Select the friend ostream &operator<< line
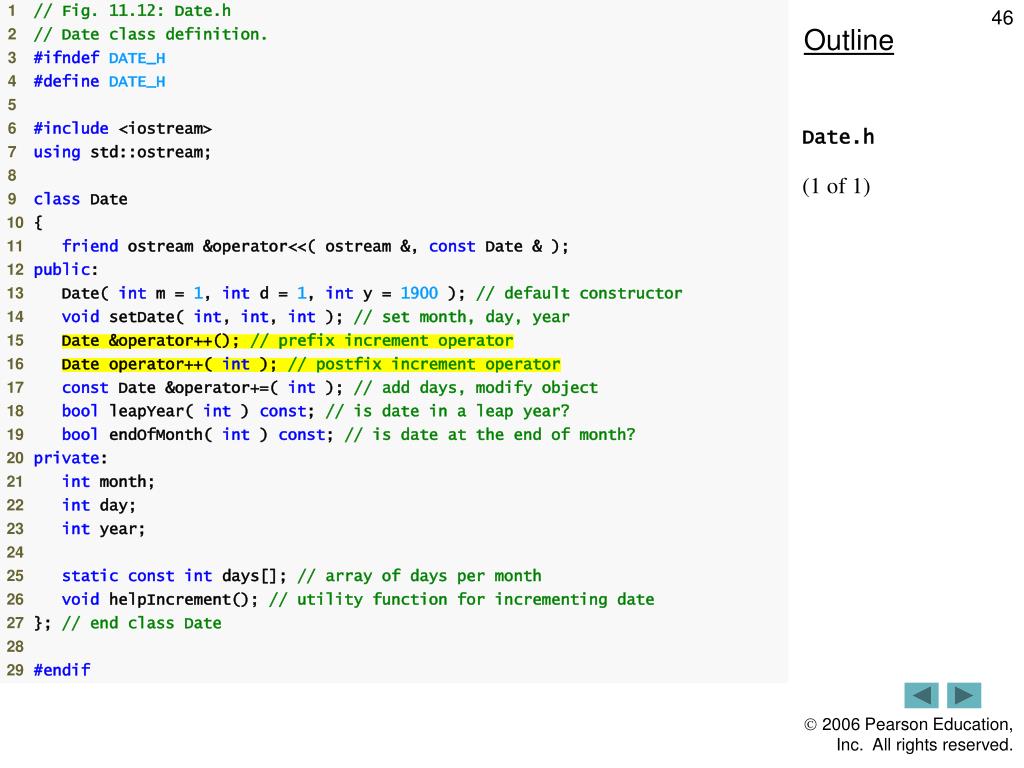 (x=315, y=246)
